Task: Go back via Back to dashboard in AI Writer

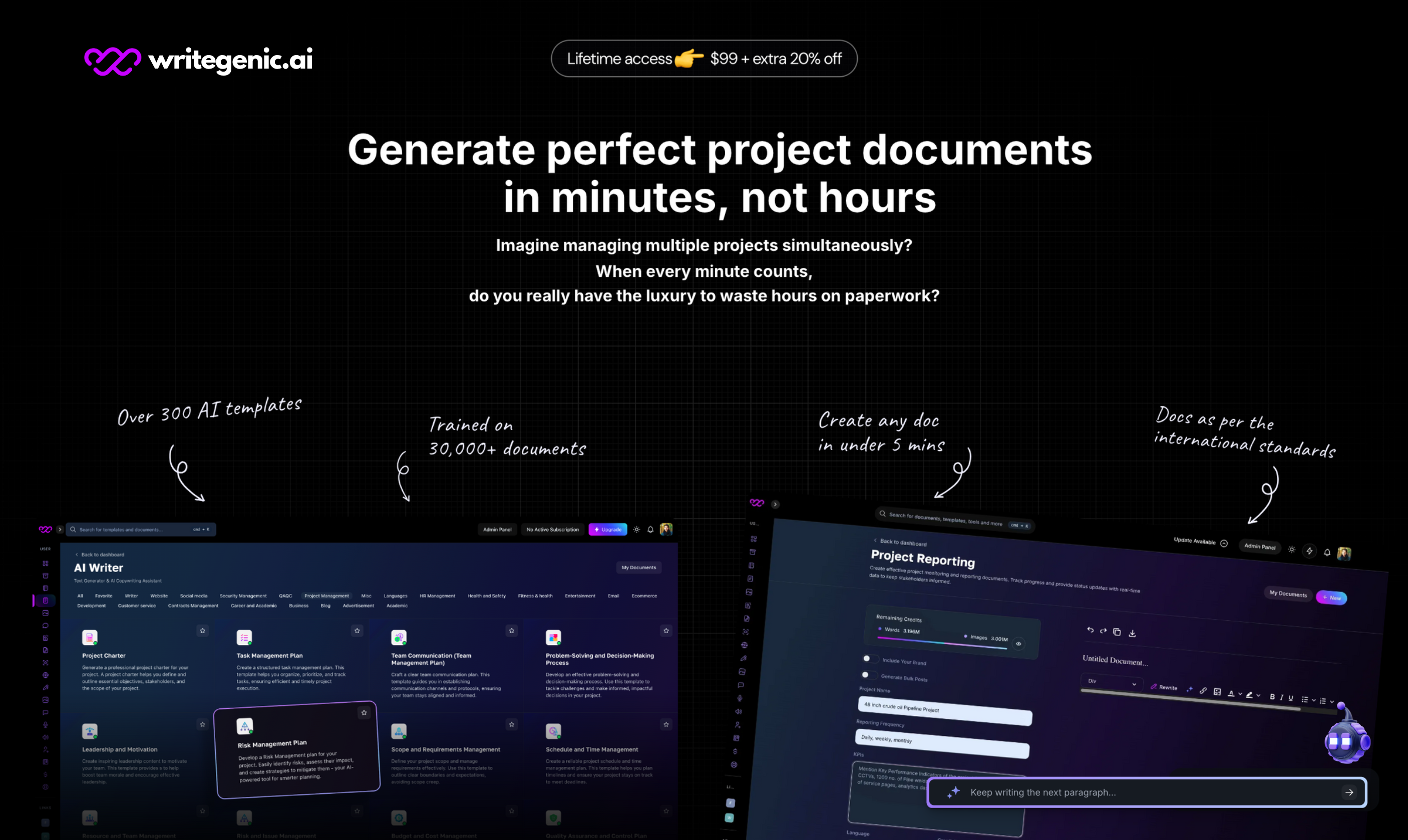Action: [100, 555]
